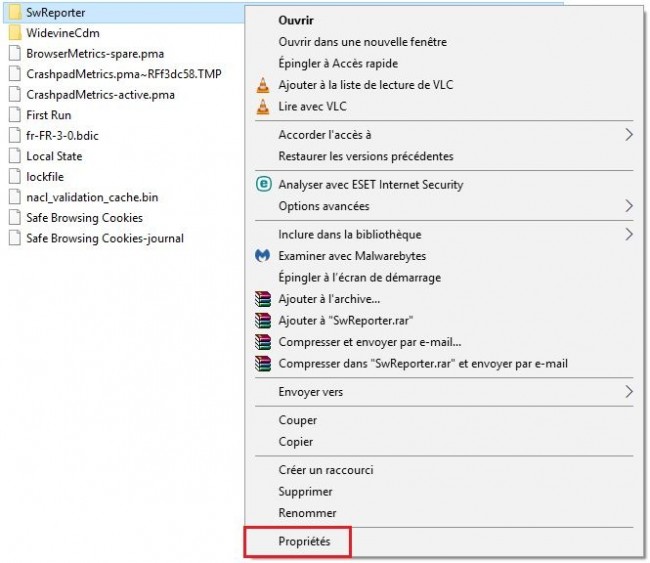Select Ouvrir dans une nouvelle fenêtre
The height and width of the screenshot is (563, 650).
coord(363,42)
